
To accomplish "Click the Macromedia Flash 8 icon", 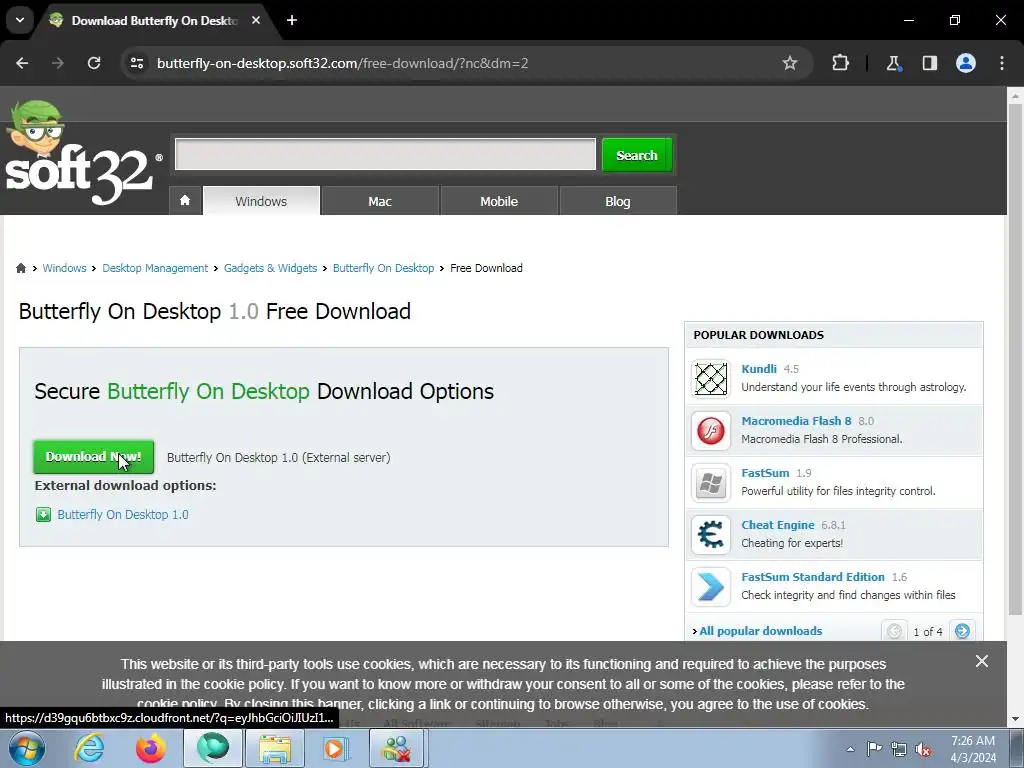I will pos(711,431).
